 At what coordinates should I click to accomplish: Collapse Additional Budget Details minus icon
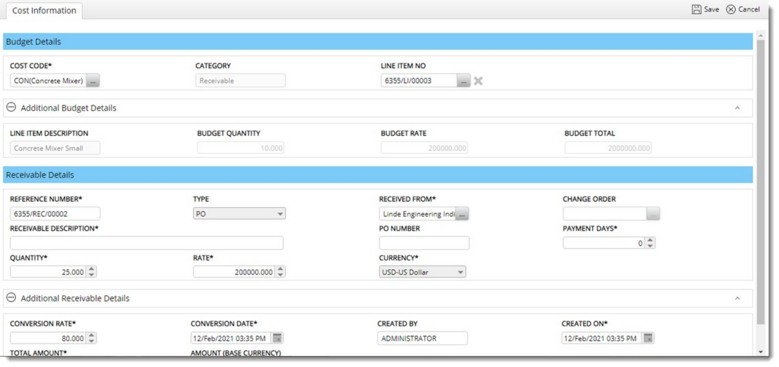pos(11,107)
